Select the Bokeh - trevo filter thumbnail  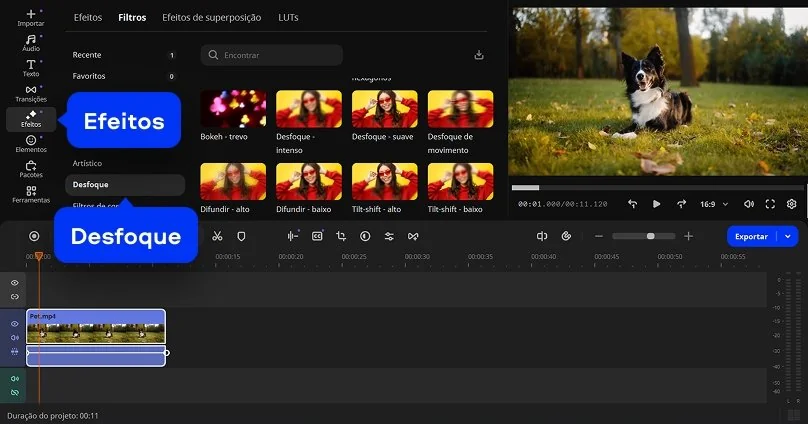pyautogui.click(x=233, y=108)
